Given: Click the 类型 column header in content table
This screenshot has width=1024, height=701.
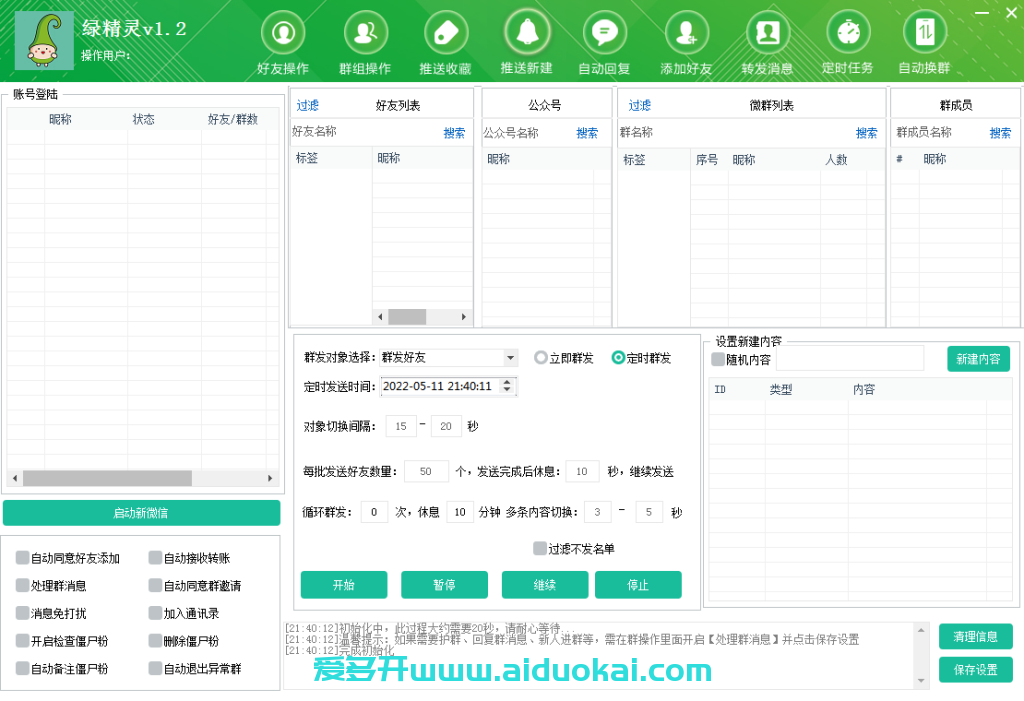Looking at the screenshot, I should click(780, 389).
